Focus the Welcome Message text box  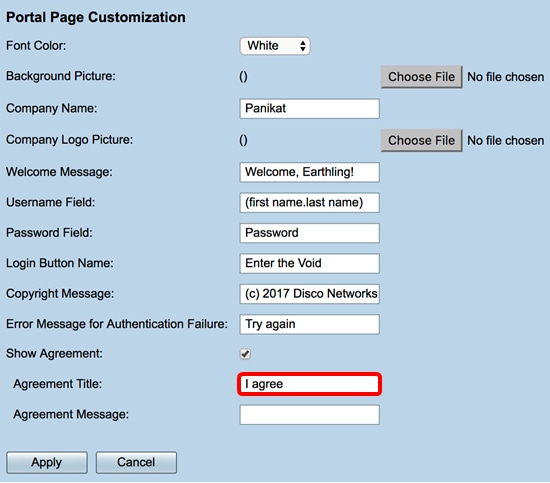[x=309, y=172]
